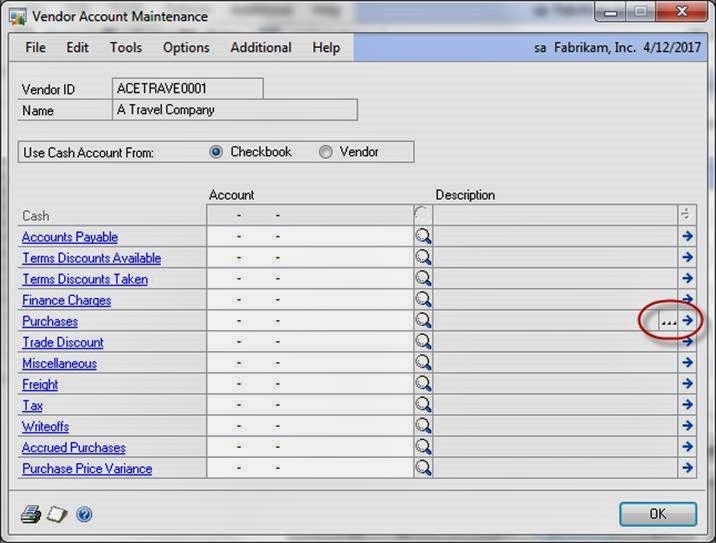This screenshot has width=716, height=543.
Task: Expand Purchase Price Variance row arrow
Action: coord(687,468)
